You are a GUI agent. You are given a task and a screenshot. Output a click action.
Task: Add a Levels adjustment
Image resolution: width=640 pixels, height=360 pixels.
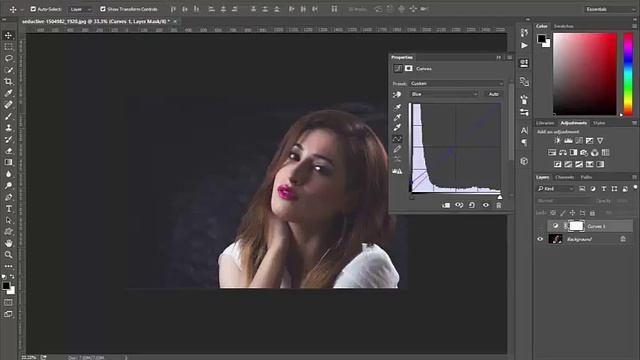click(x=568, y=141)
